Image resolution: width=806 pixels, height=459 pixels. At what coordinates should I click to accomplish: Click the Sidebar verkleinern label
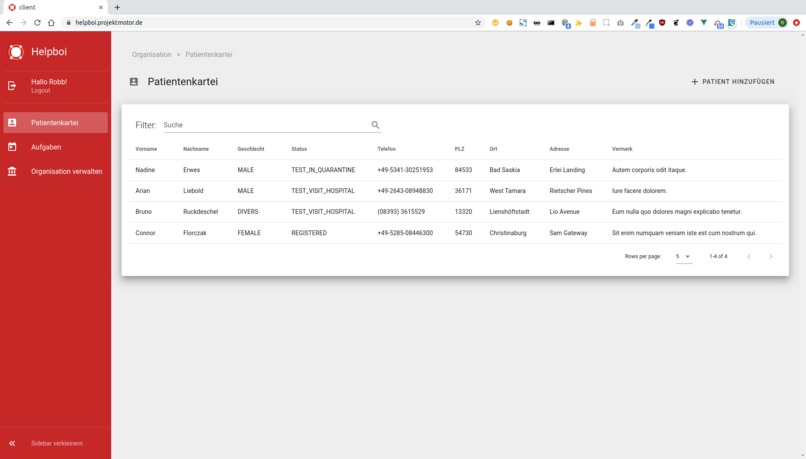point(57,443)
